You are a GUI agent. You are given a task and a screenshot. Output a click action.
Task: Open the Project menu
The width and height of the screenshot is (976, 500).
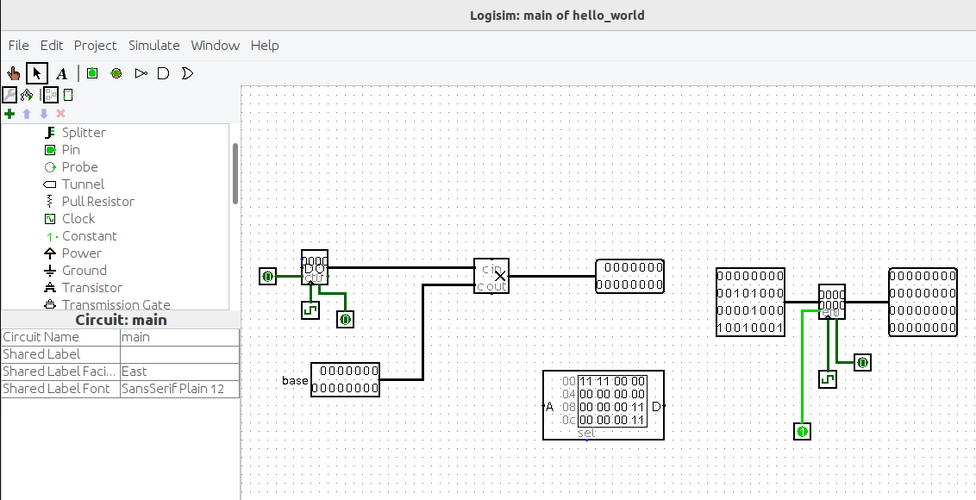click(x=95, y=45)
